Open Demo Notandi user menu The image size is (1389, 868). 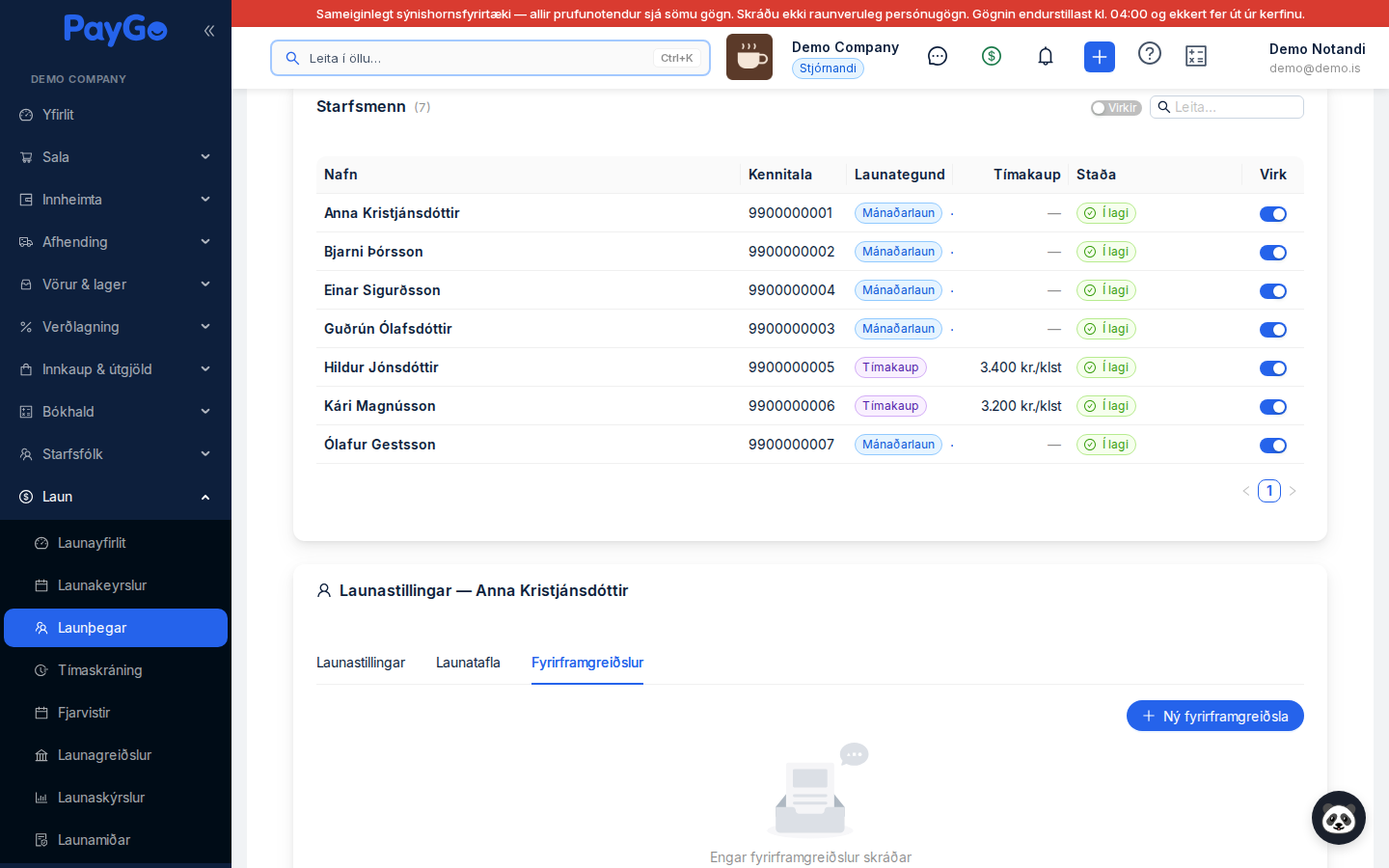click(x=1317, y=58)
